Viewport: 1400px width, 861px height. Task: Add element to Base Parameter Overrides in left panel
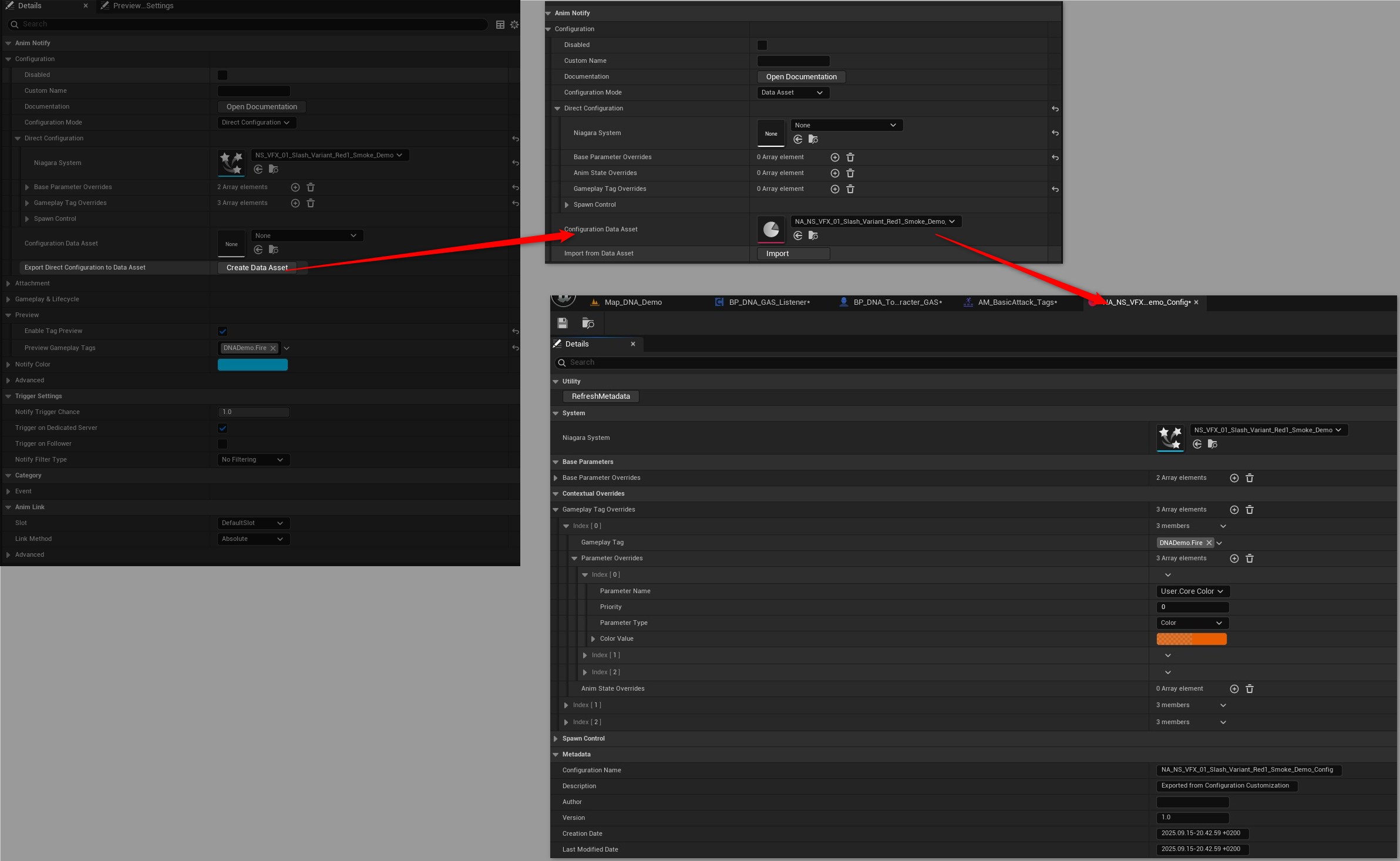coord(295,187)
